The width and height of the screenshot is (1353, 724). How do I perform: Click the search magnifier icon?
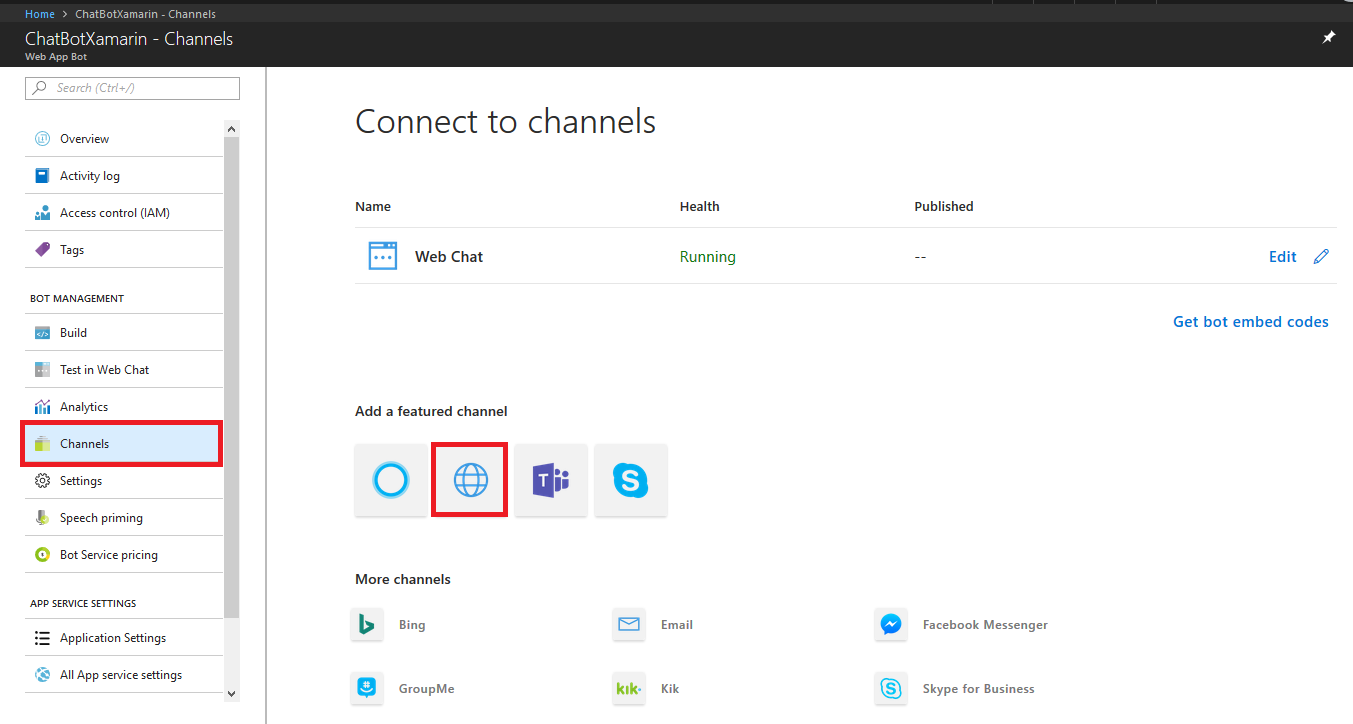40,88
